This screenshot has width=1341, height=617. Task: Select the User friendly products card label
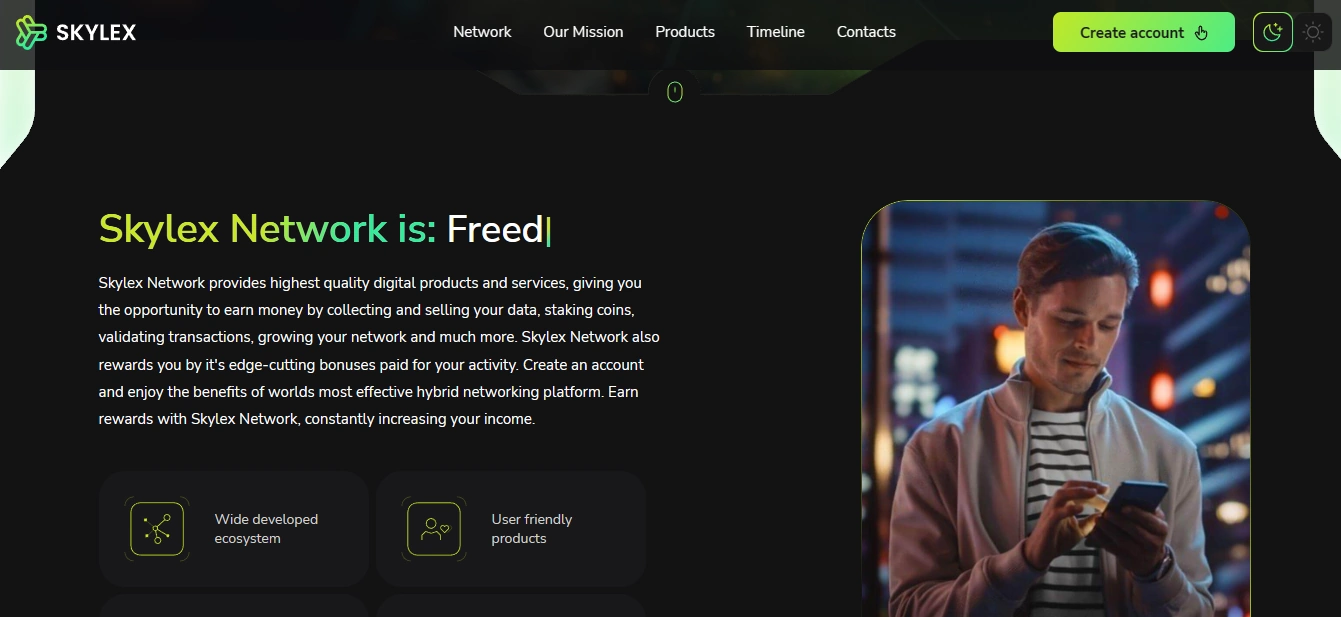(x=532, y=529)
